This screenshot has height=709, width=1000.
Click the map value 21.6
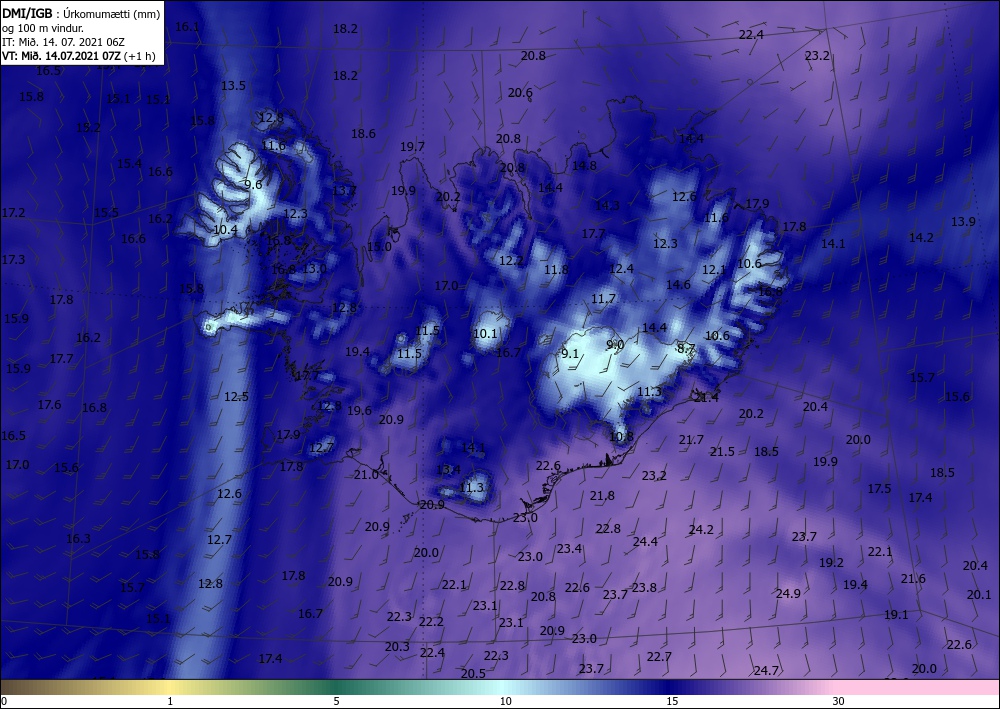pyautogui.click(x=913, y=578)
